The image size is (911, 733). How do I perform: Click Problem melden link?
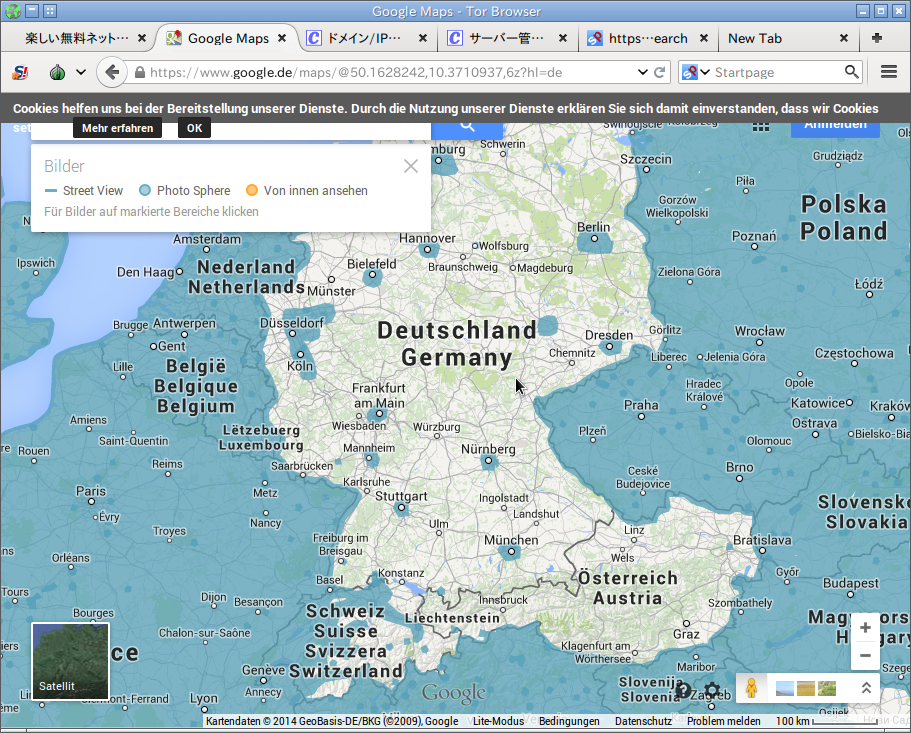723,721
